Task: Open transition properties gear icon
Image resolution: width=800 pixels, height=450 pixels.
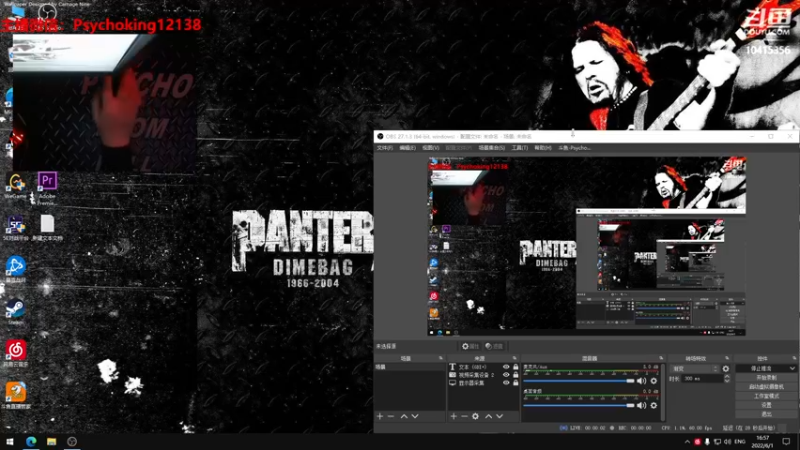Action: coord(726,369)
